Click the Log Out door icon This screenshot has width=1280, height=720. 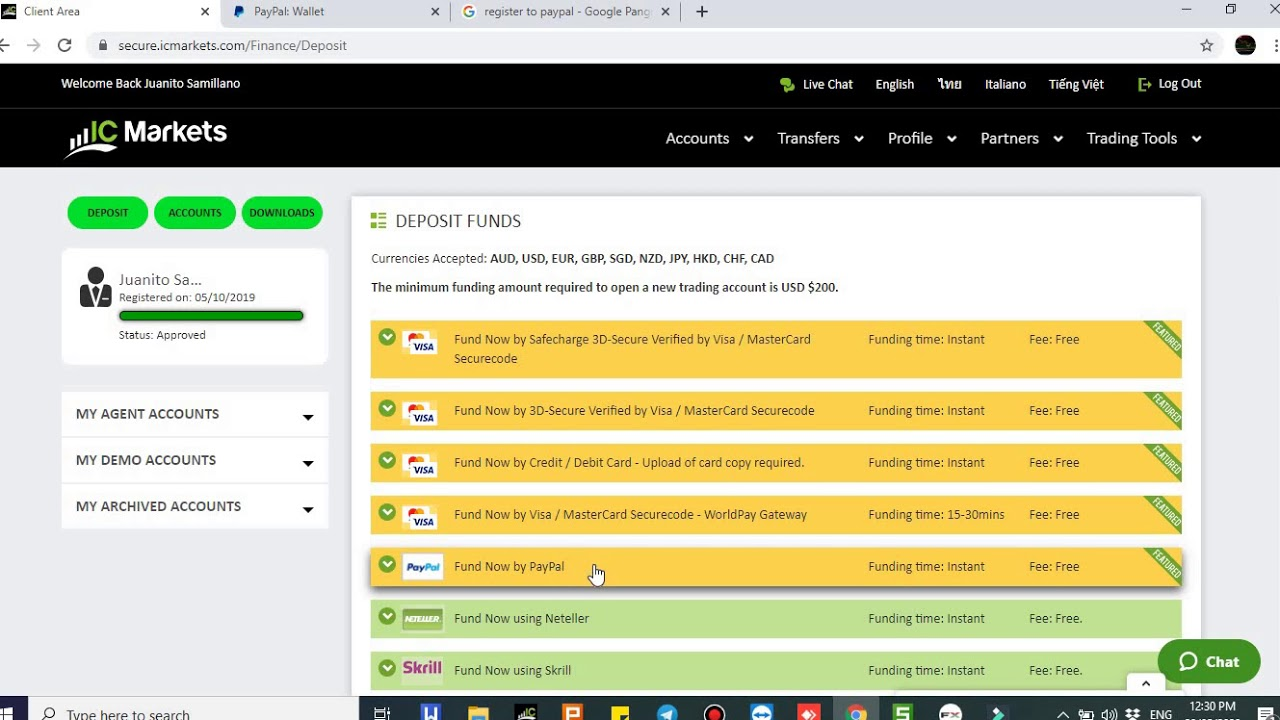(1145, 85)
